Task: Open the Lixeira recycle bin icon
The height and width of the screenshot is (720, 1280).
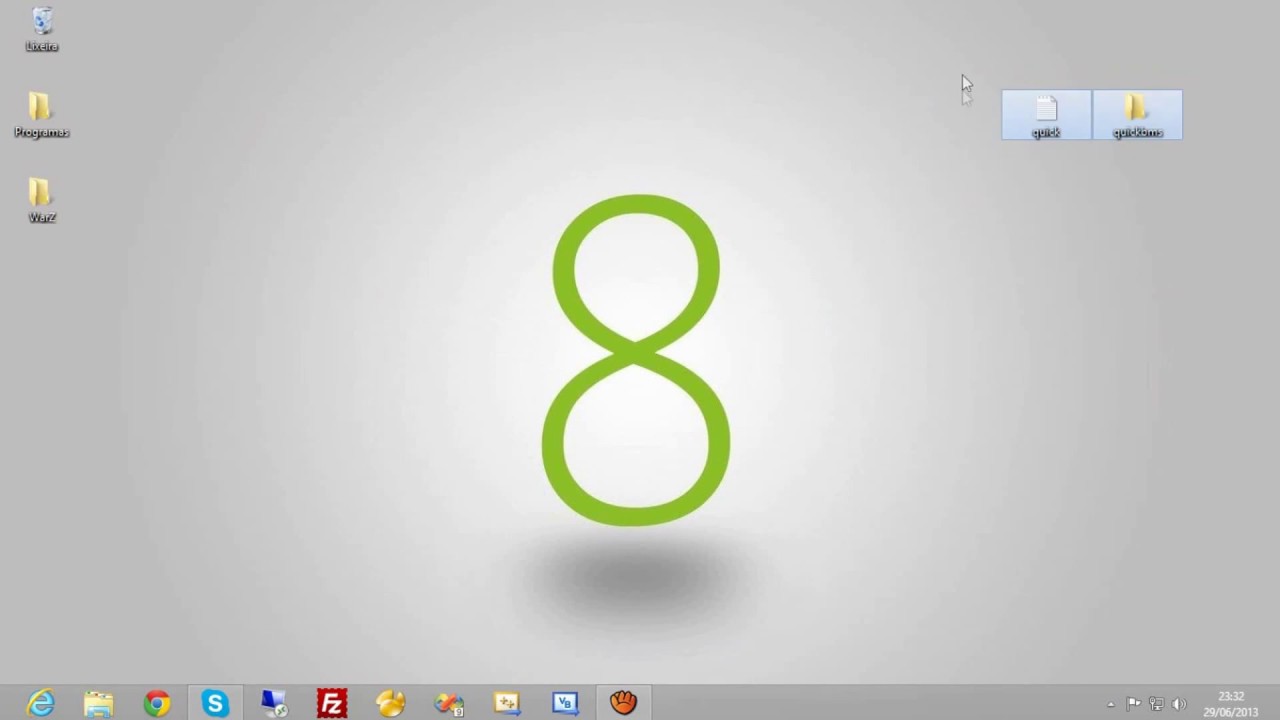Action: [42, 28]
